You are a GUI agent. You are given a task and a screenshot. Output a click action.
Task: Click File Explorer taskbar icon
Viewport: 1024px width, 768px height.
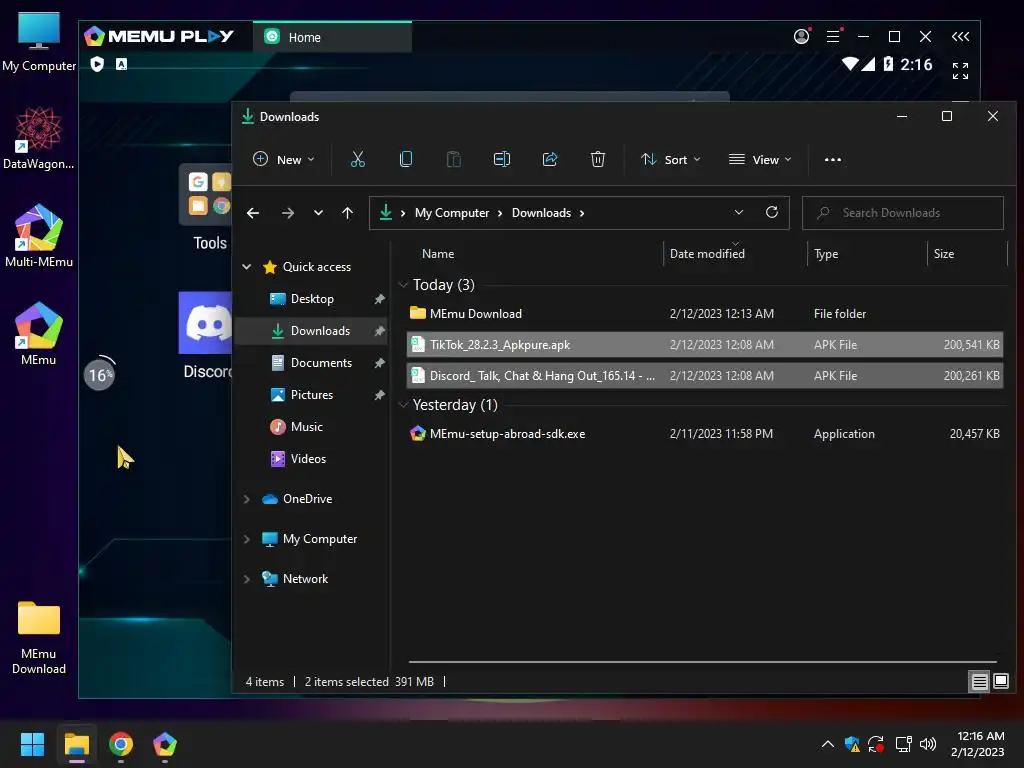click(76, 744)
